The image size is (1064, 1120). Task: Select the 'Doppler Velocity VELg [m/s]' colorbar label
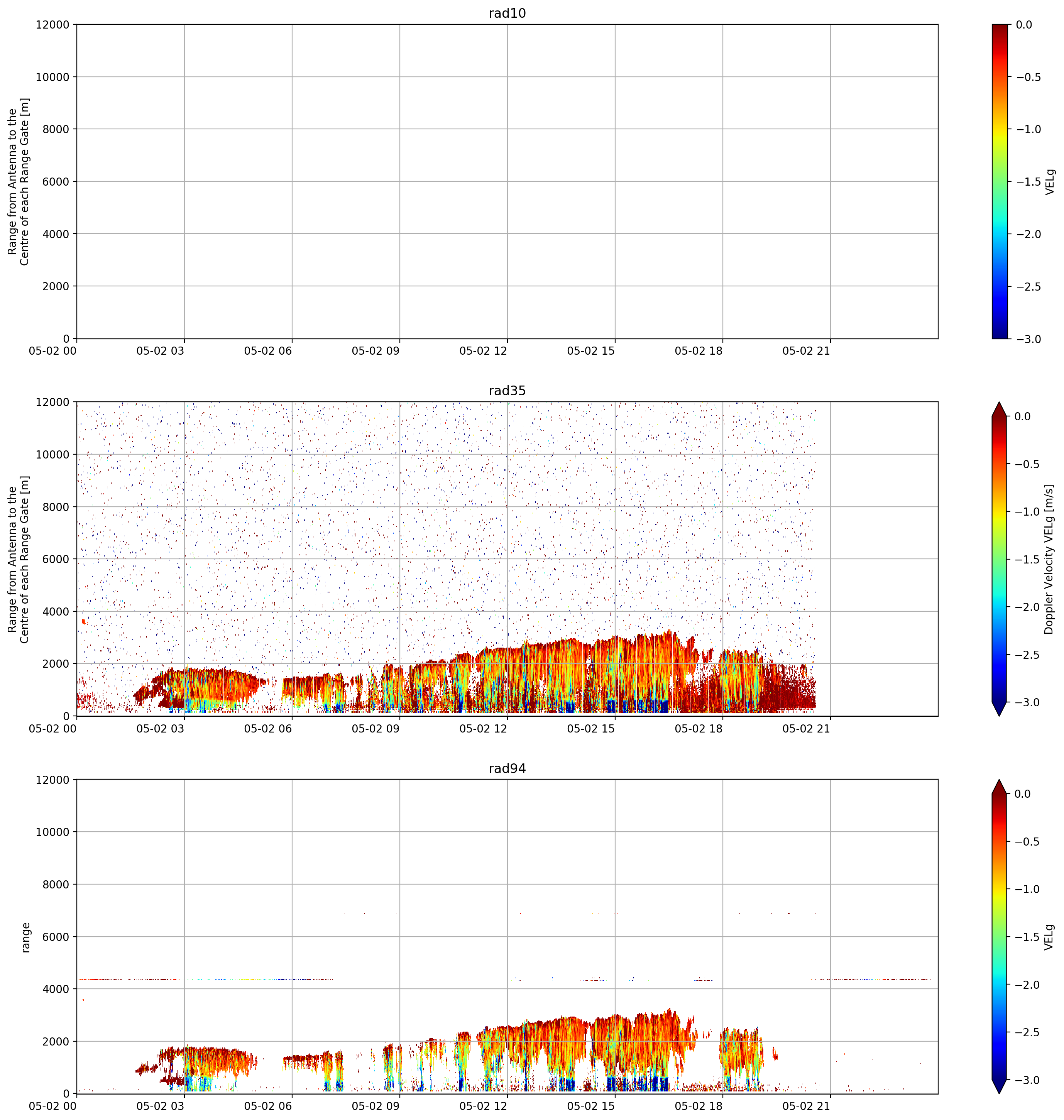[x=1049, y=559]
